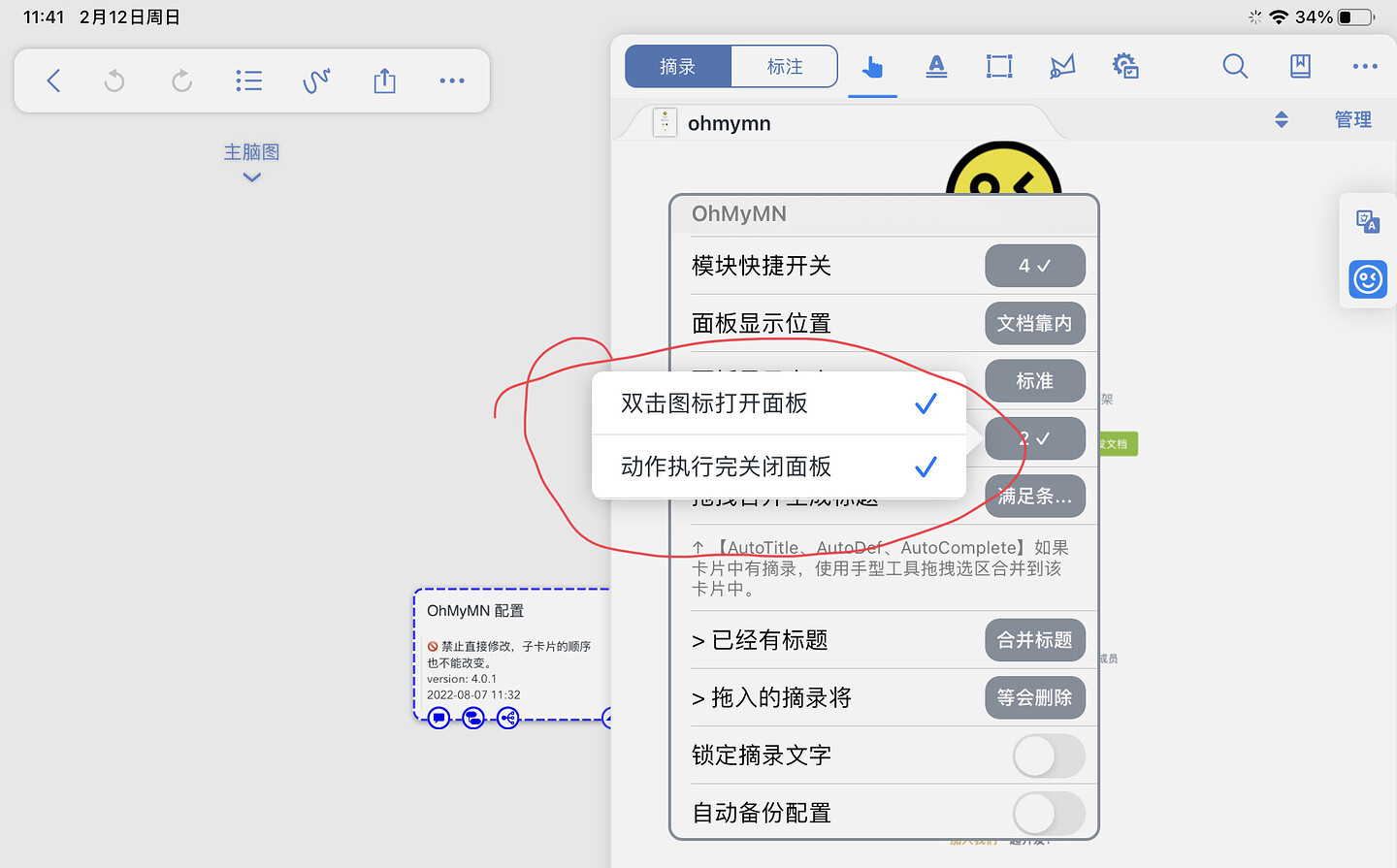This screenshot has height=868, width=1397.
Task: Open the document bookmarks
Action: click(1300, 66)
